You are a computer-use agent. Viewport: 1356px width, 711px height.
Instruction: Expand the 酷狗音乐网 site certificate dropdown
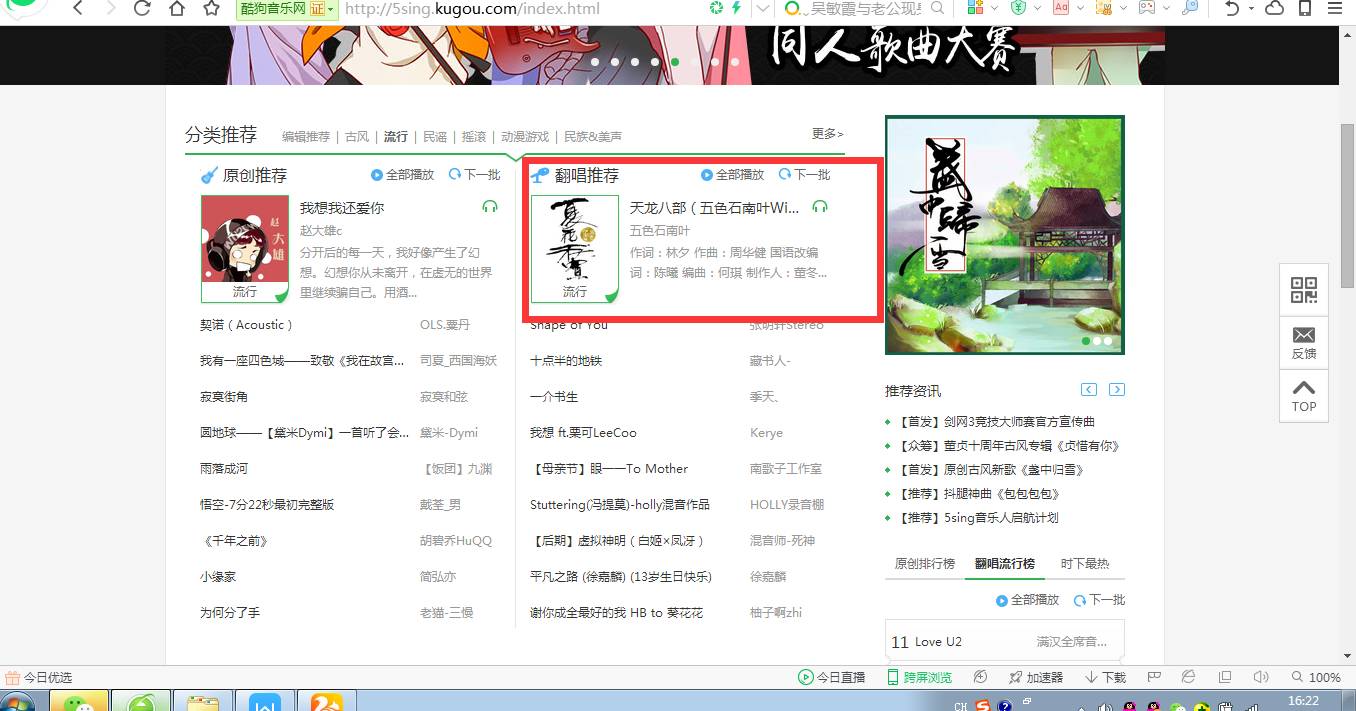(333, 8)
